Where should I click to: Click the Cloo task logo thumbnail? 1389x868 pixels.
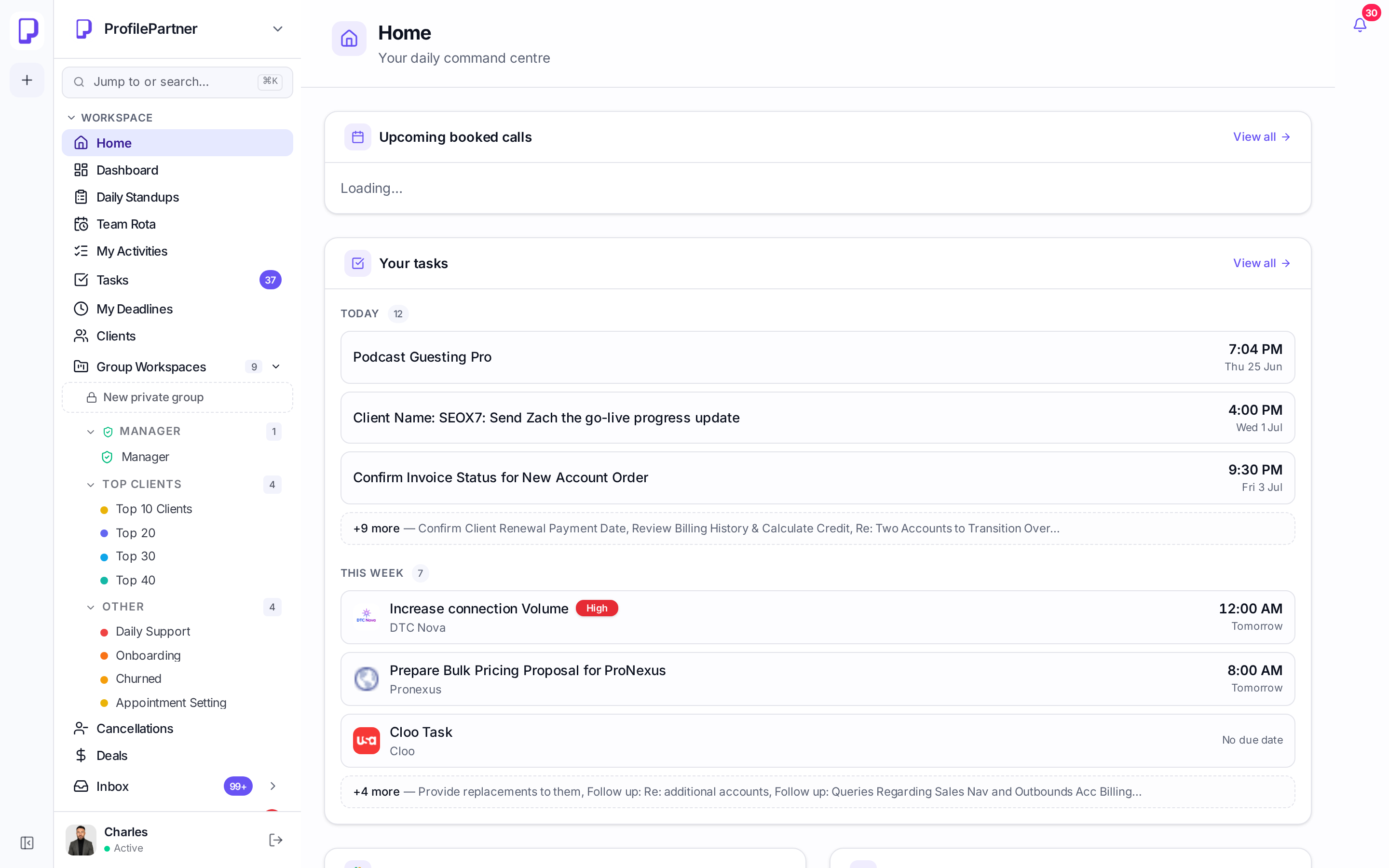pyautogui.click(x=366, y=741)
